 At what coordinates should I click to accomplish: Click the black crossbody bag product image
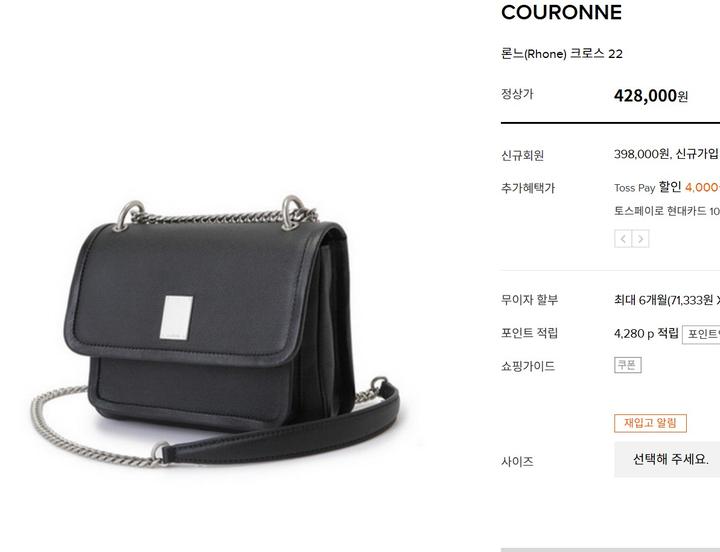coord(216,331)
